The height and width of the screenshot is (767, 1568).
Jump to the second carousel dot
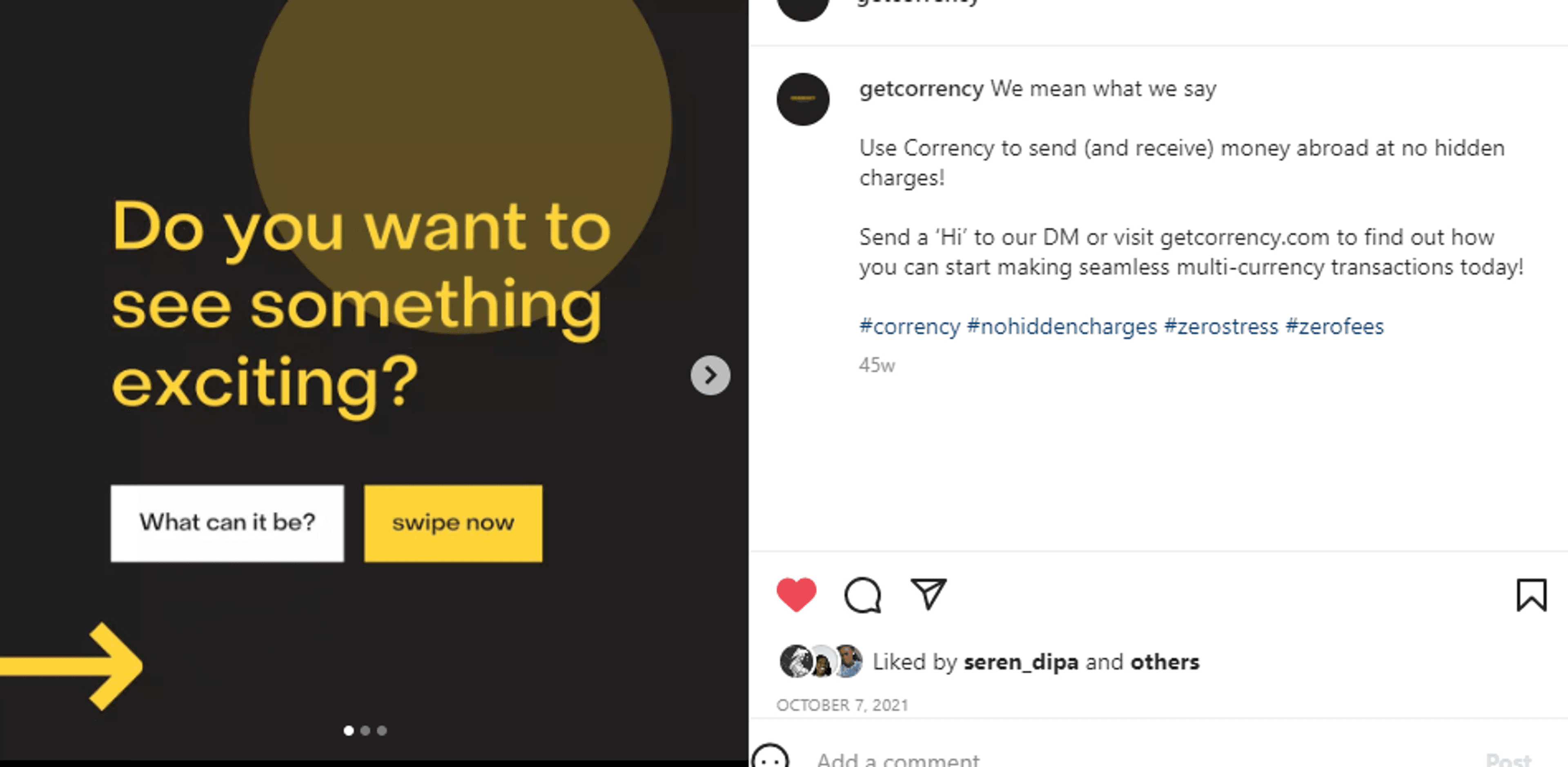365,731
